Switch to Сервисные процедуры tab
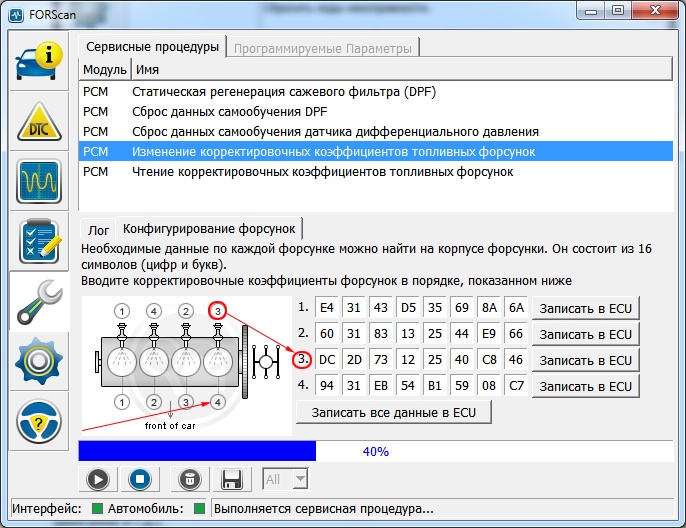The image size is (686, 528). click(x=152, y=47)
